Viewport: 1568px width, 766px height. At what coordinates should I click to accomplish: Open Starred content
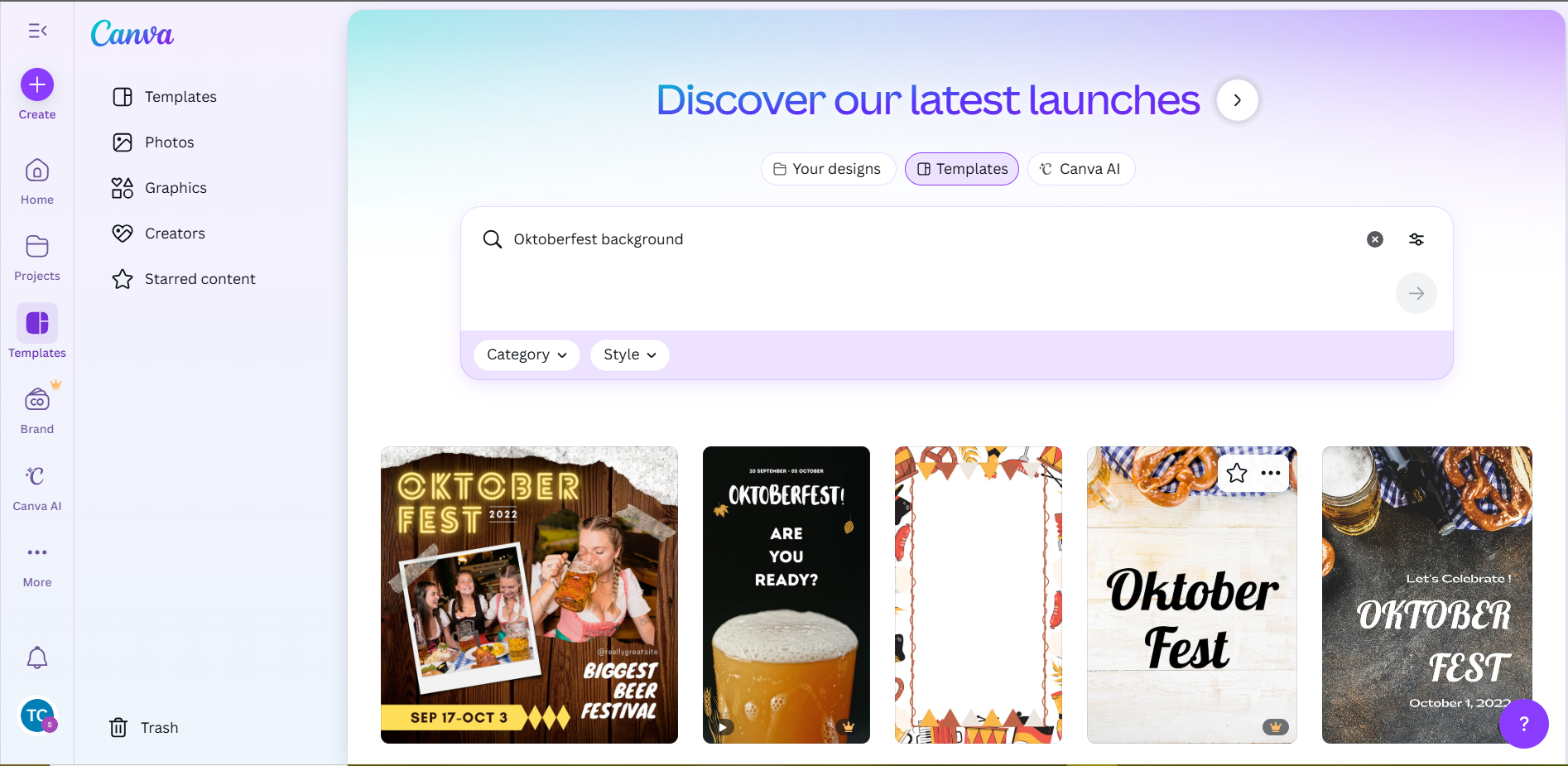pos(200,279)
